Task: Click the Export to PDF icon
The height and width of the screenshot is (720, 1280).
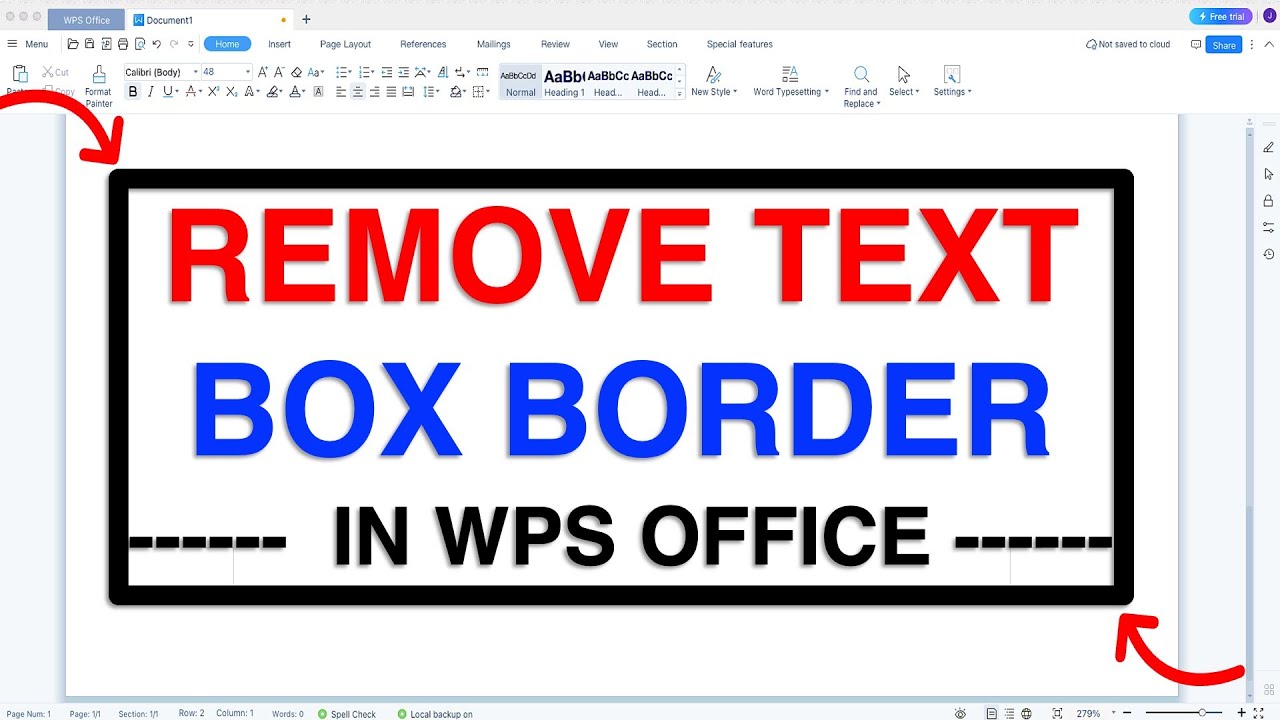Action: pyautogui.click(x=106, y=44)
